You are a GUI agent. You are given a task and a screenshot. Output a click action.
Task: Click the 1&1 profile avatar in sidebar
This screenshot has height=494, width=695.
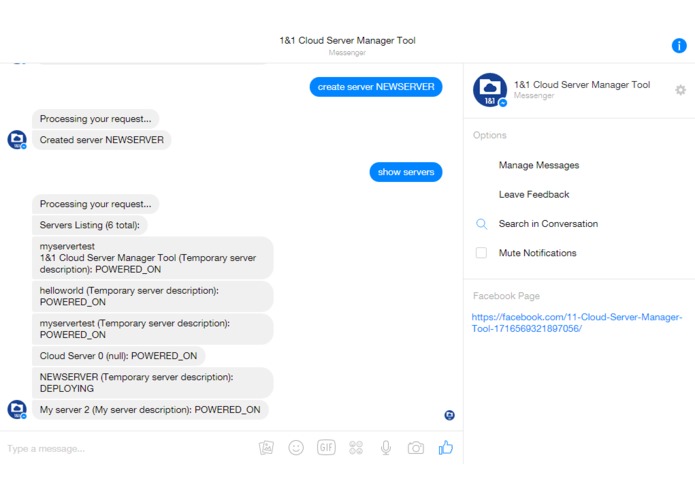[x=490, y=90]
